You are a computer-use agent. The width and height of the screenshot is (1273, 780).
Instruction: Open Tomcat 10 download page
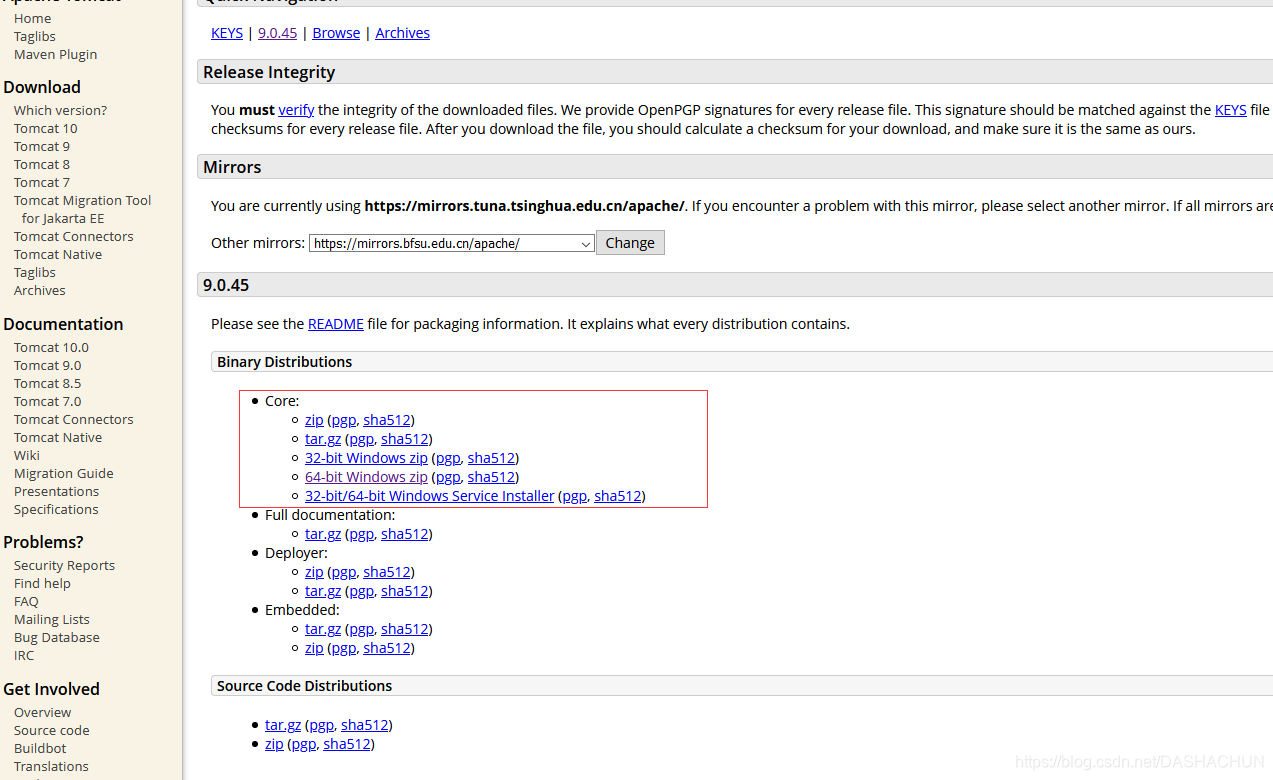(x=45, y=128)
